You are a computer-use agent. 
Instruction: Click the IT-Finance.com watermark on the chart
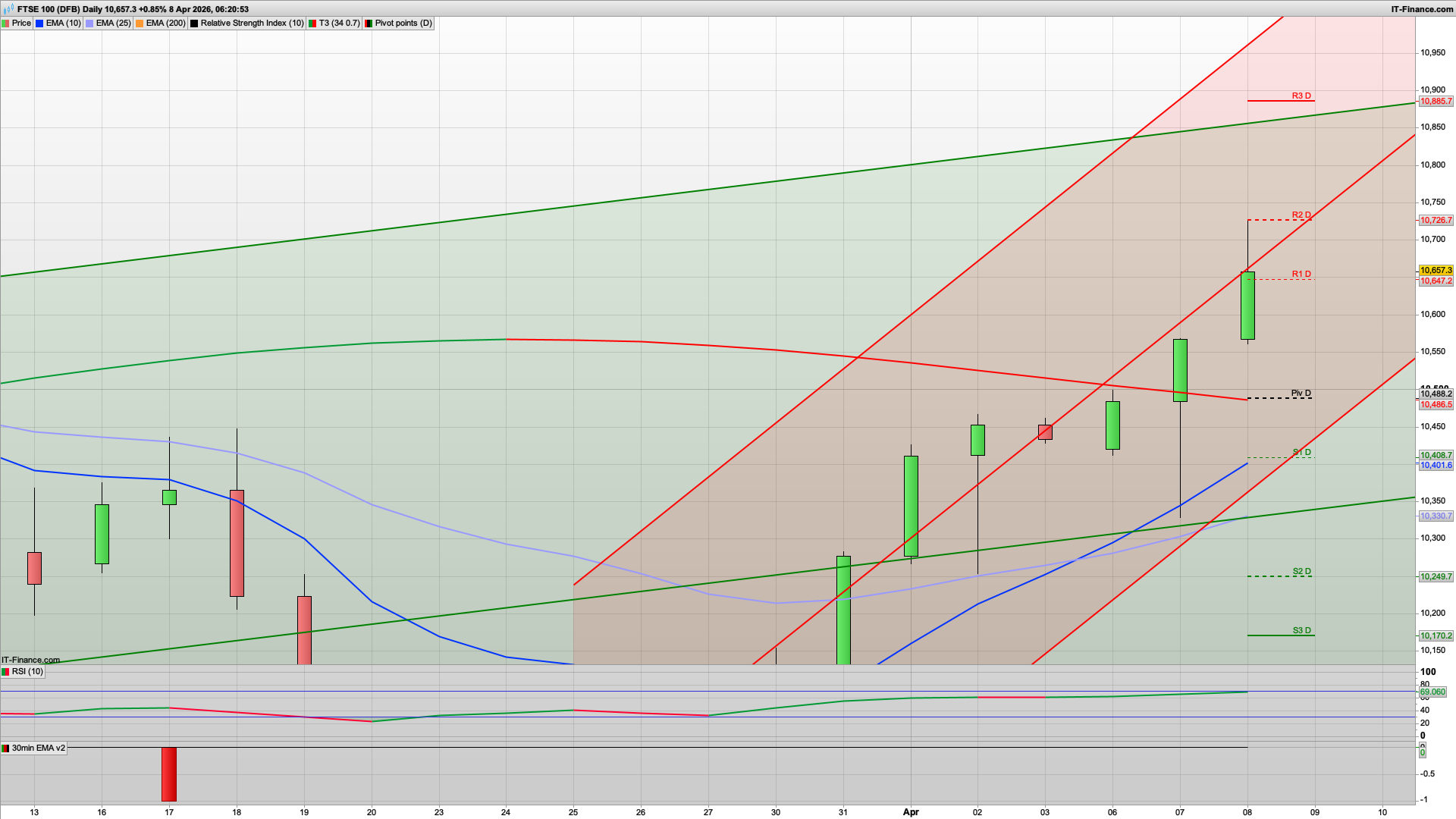pos(30,660)
